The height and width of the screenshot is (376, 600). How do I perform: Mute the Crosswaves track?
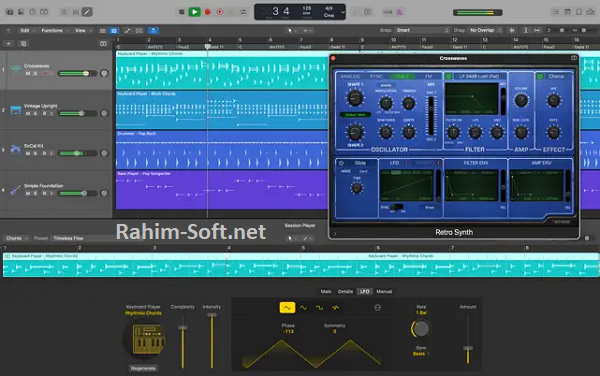tap(28, 73)
